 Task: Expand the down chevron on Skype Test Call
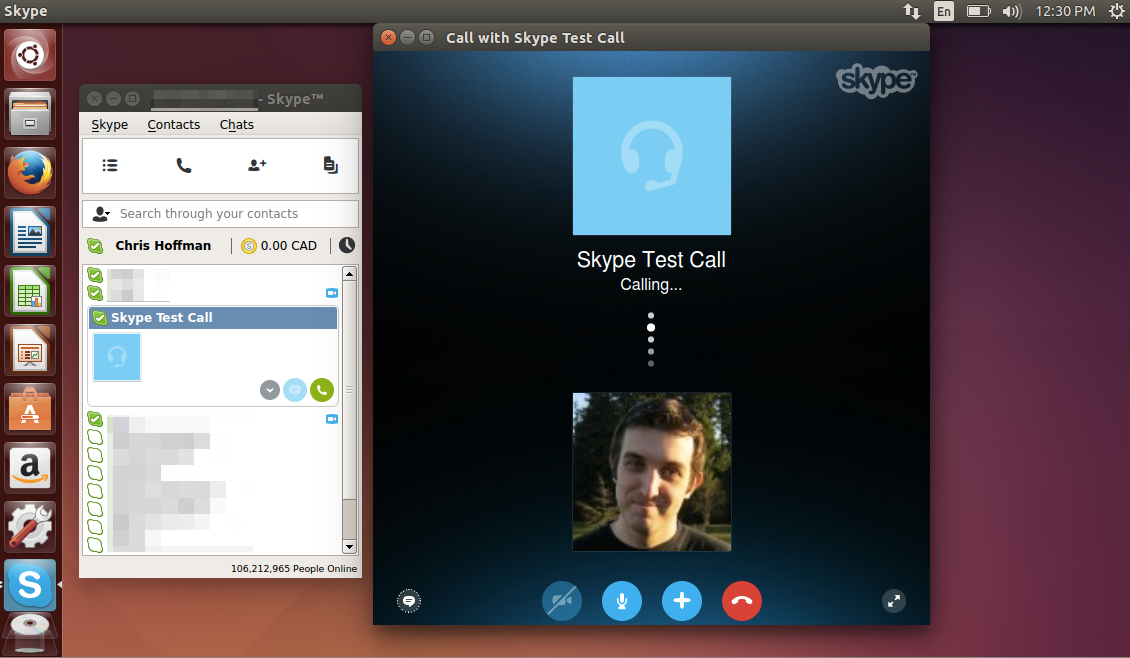click(269, 390)
